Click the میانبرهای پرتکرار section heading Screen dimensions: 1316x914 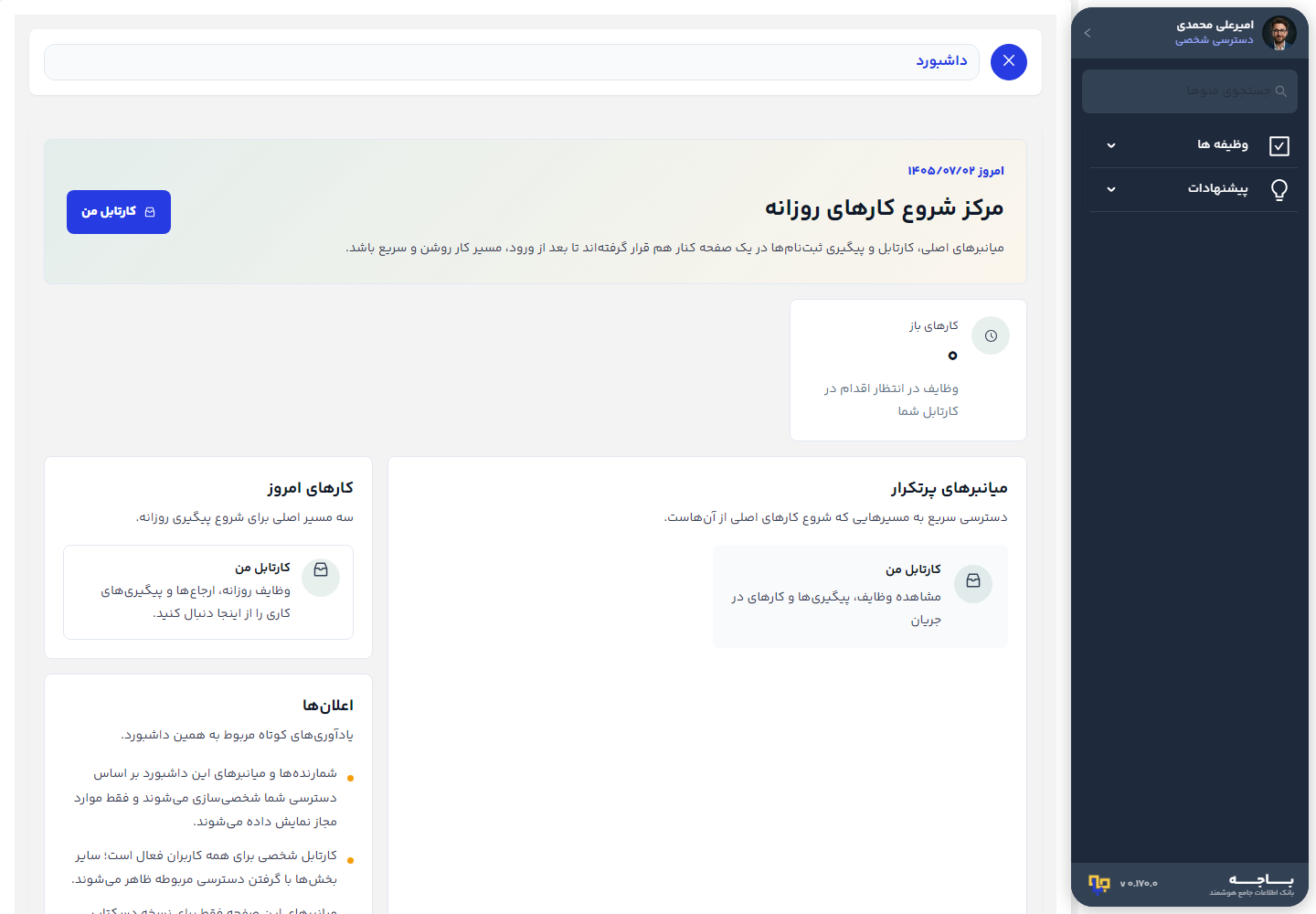tap(950, 489)
